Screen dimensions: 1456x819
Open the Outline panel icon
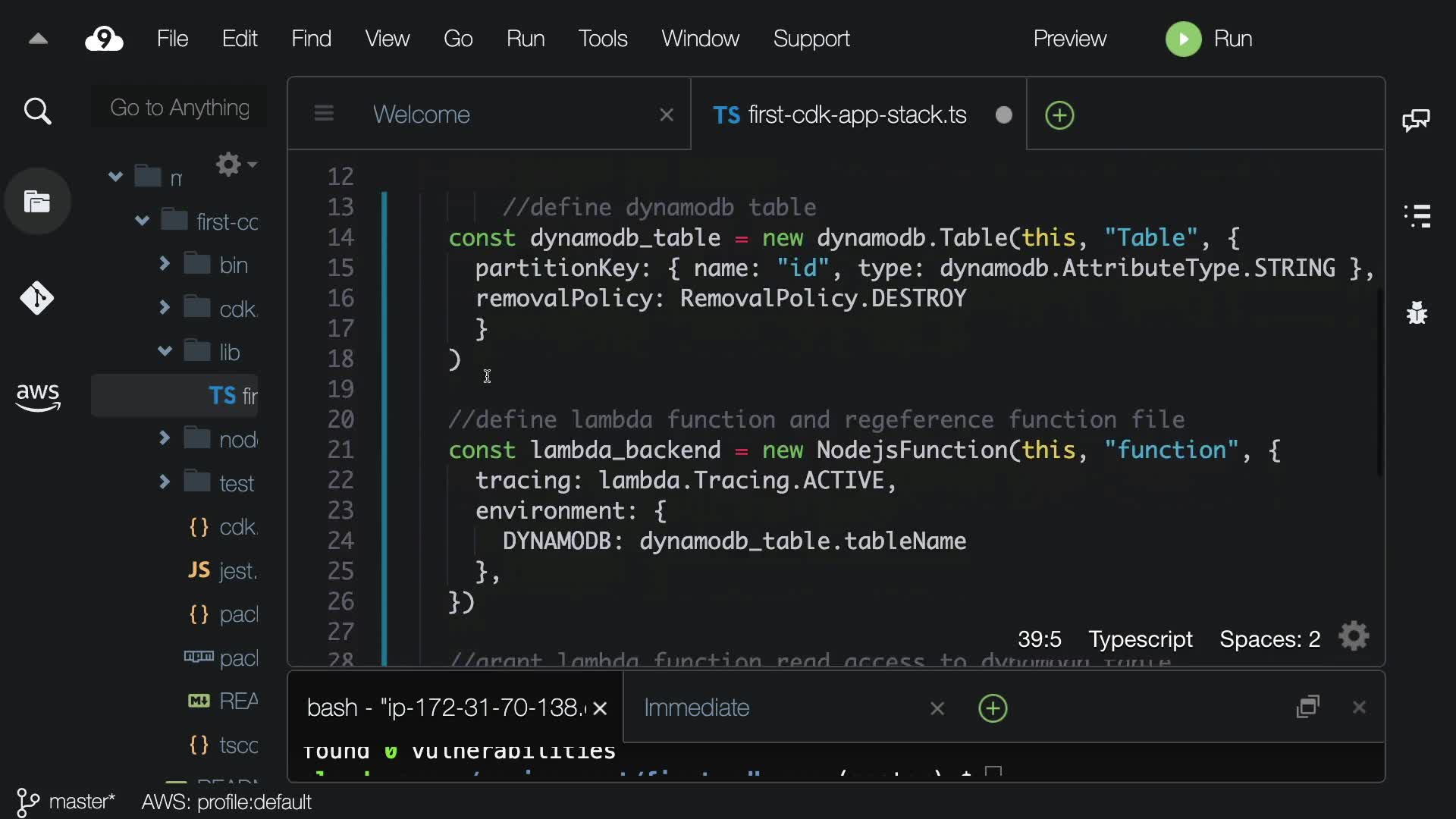click(1417, 216)
